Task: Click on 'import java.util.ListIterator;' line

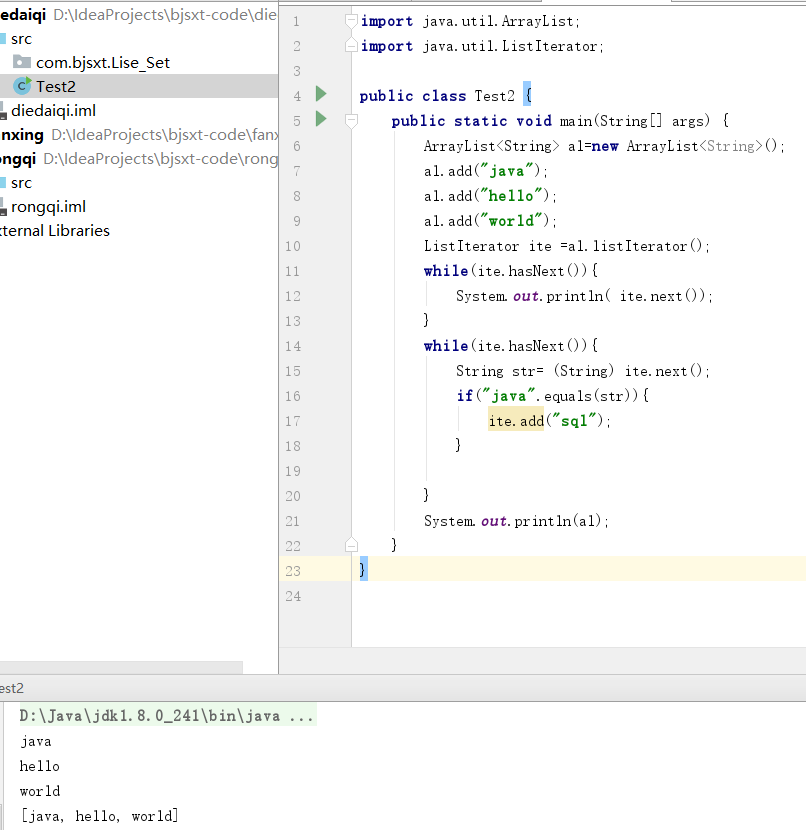Action: point(482,46)
